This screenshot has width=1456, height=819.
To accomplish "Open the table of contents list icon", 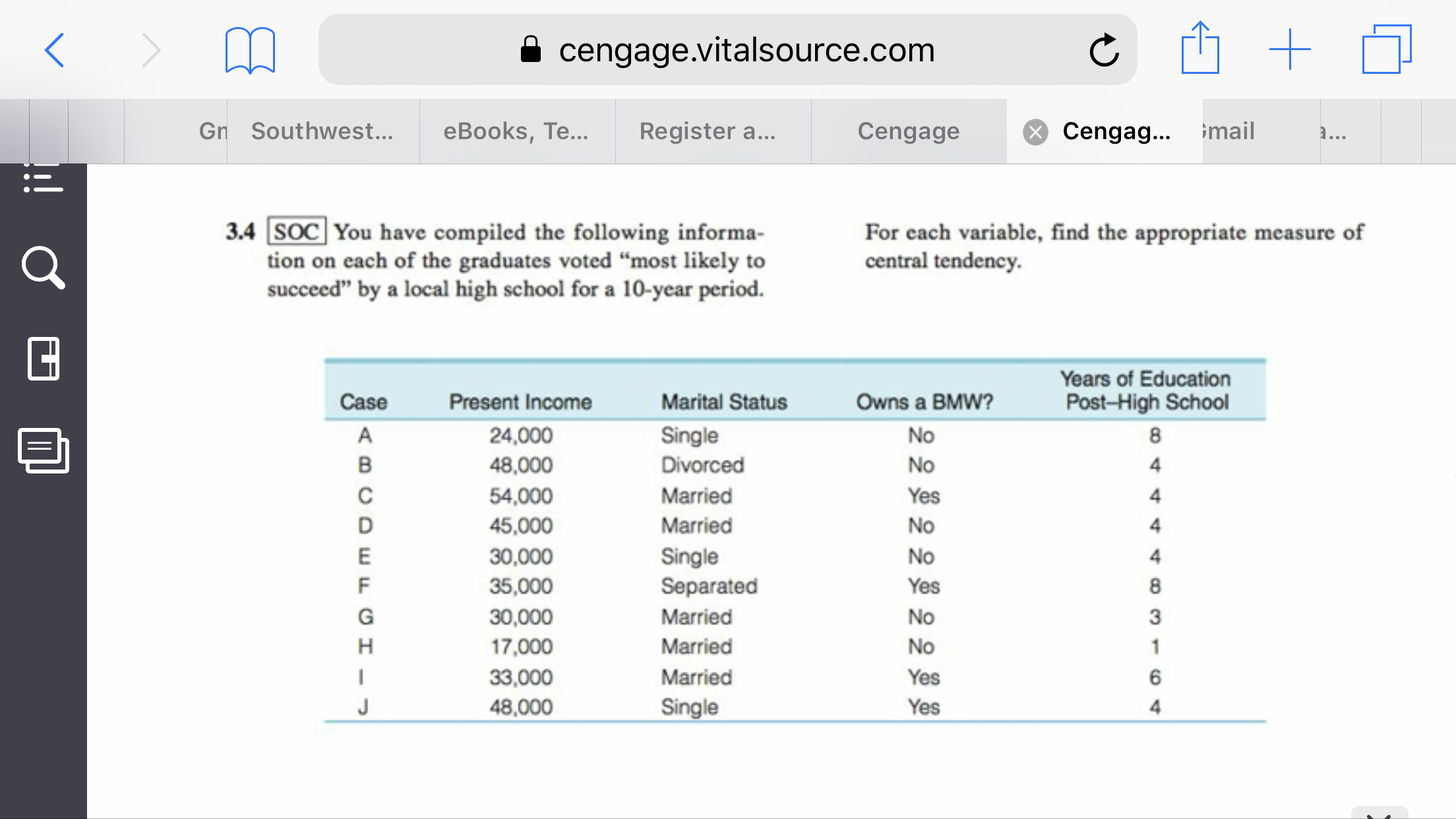I will click(x=44, y=177).
